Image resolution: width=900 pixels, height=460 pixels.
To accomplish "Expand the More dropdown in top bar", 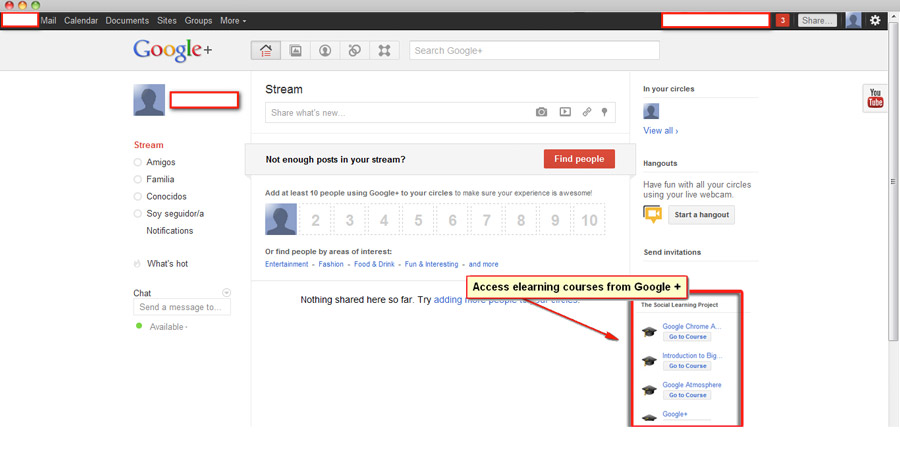I will pos(233,21).
